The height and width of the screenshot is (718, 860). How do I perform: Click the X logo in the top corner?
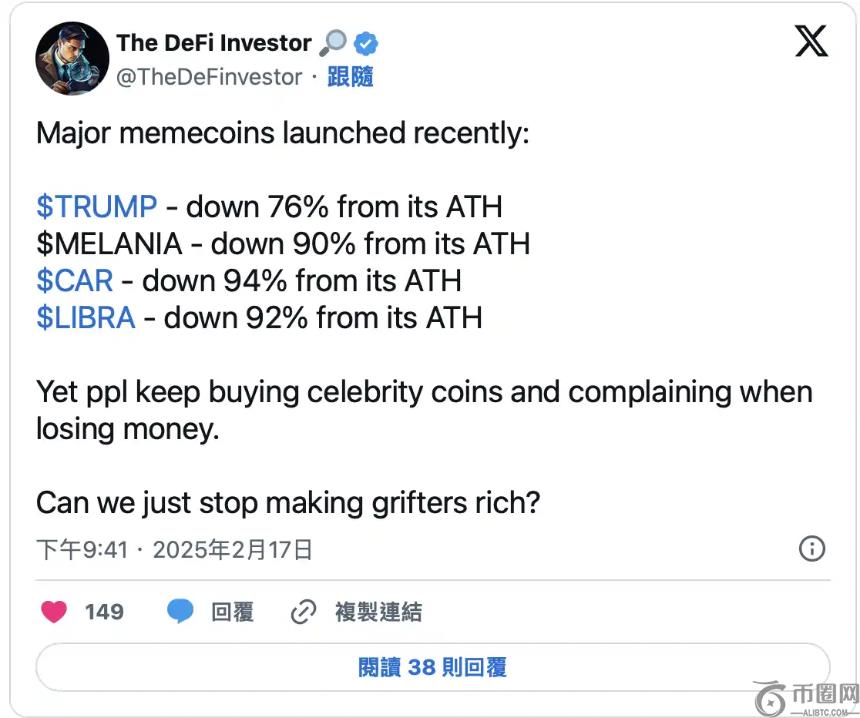[x=811, y=42]
